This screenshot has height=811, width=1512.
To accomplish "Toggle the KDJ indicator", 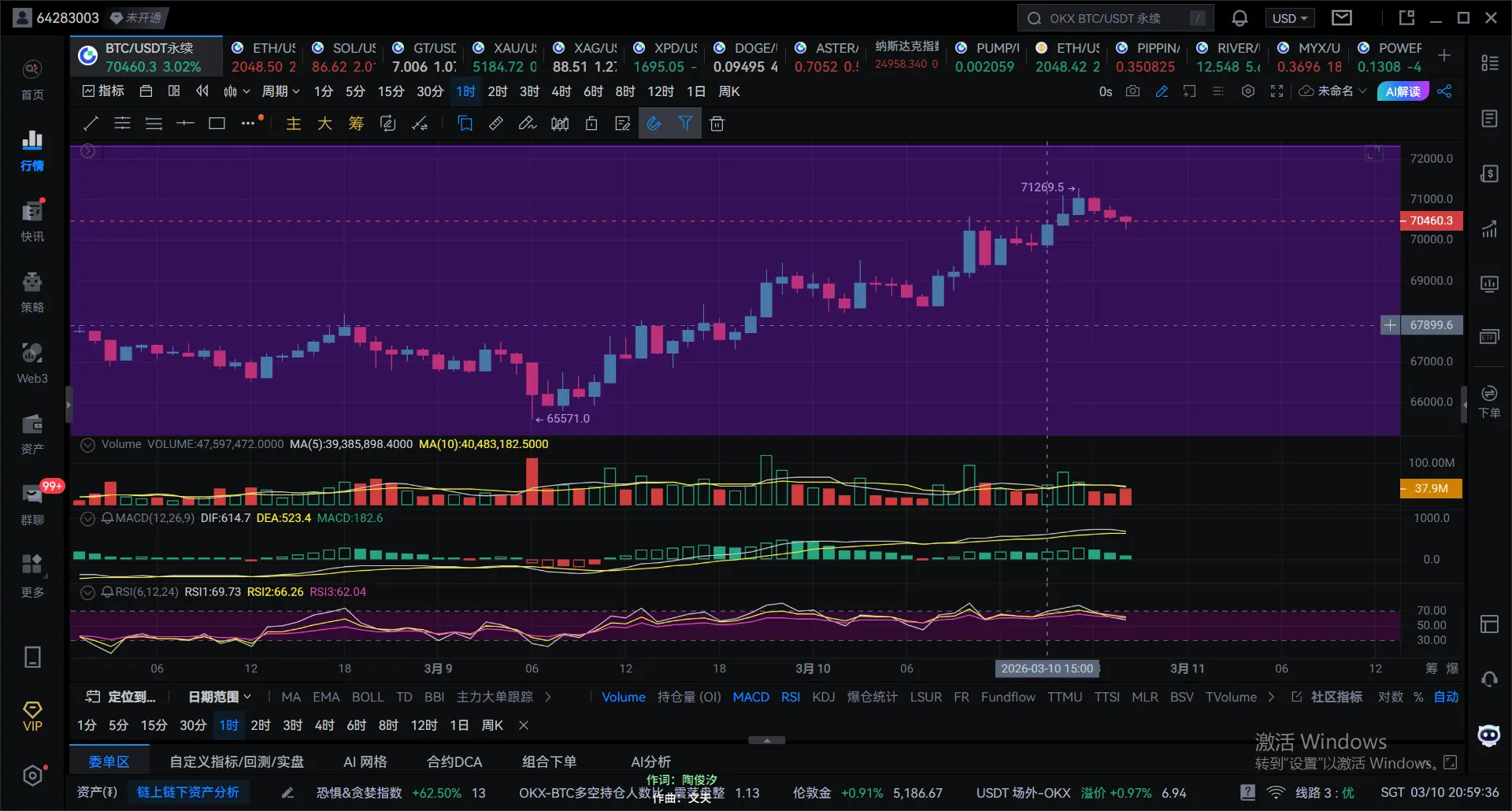I will coord(824,697).
